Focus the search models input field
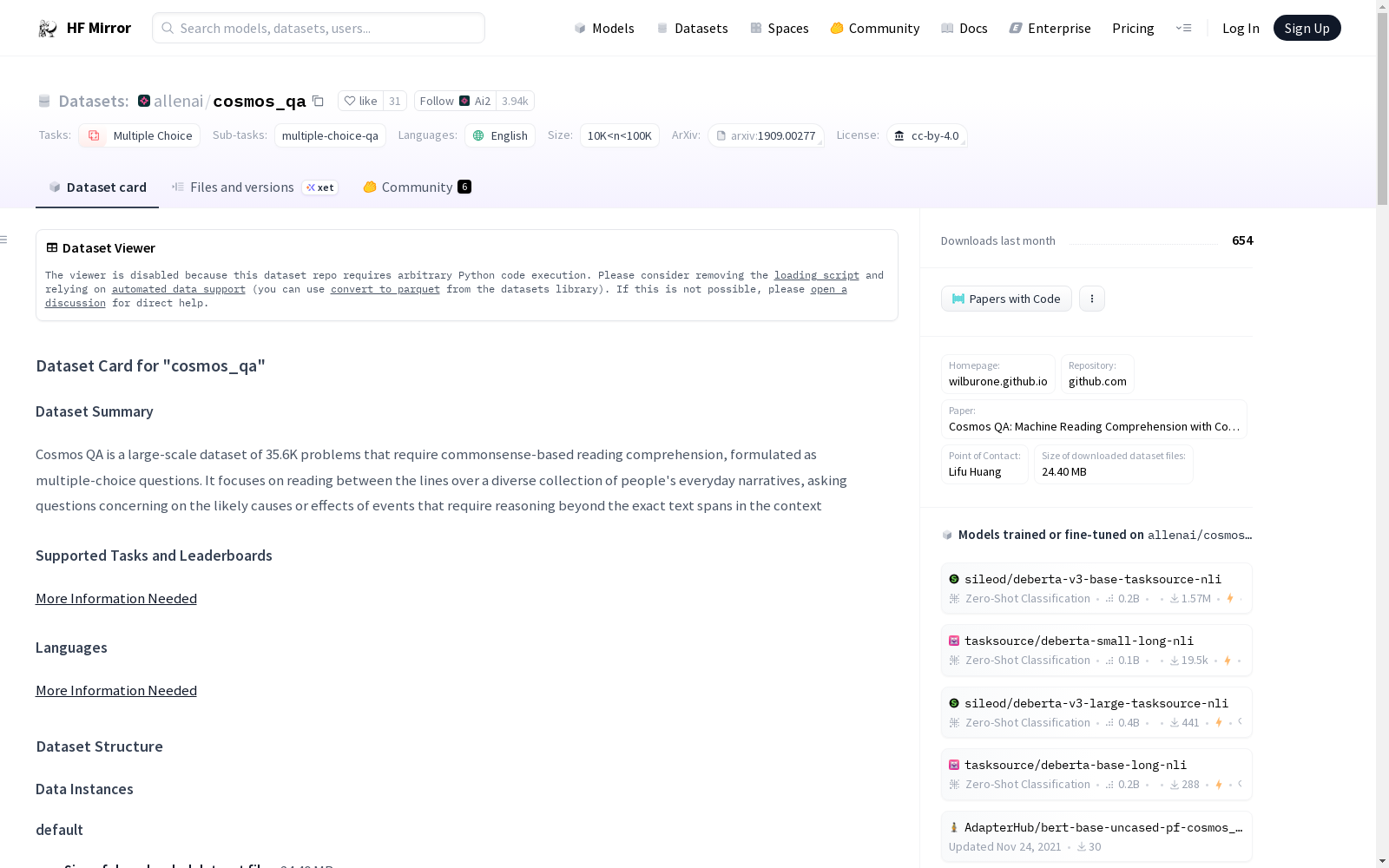This screenshot has width=1389, height=868. (x=319, y=28)
